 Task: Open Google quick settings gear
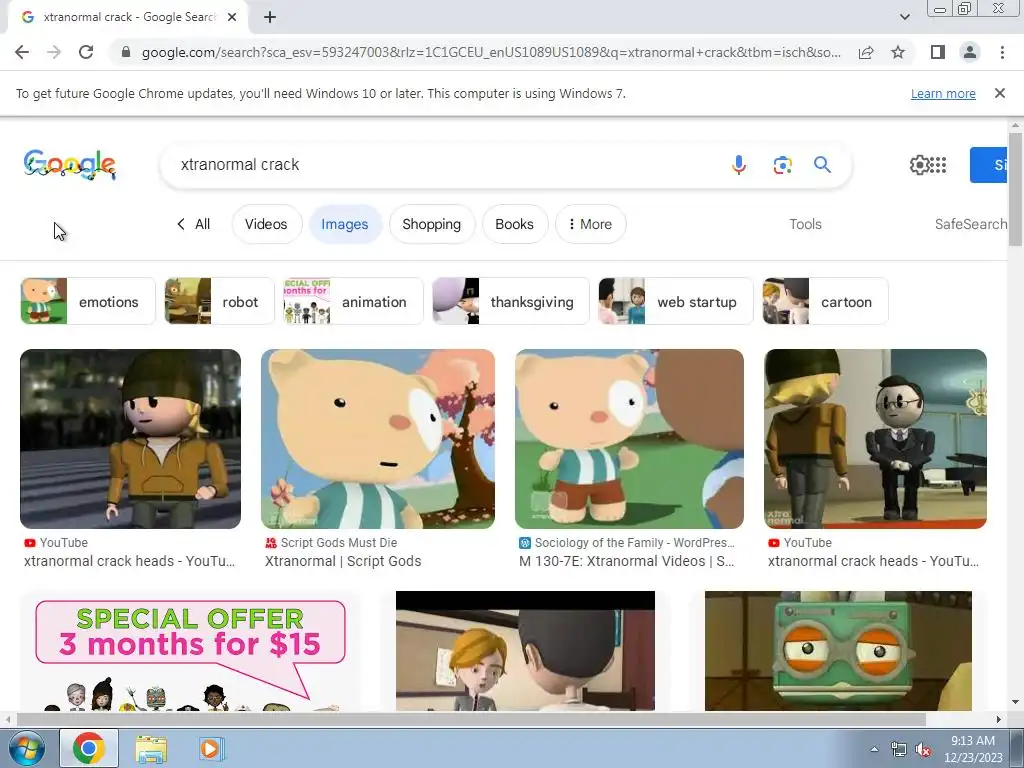point(919,165)
